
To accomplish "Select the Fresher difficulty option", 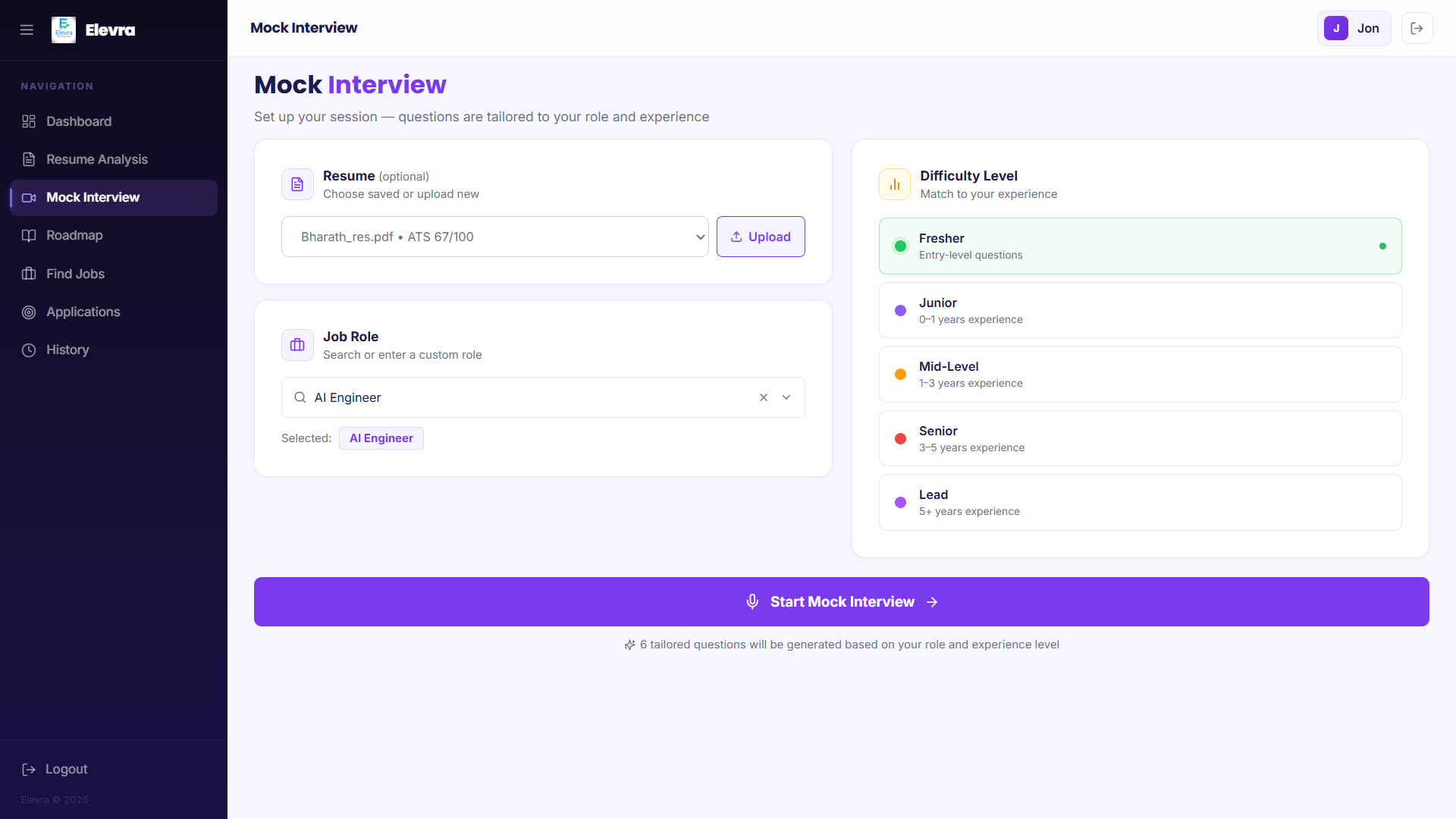I will pyautogui.click(x=1140, y=246).
